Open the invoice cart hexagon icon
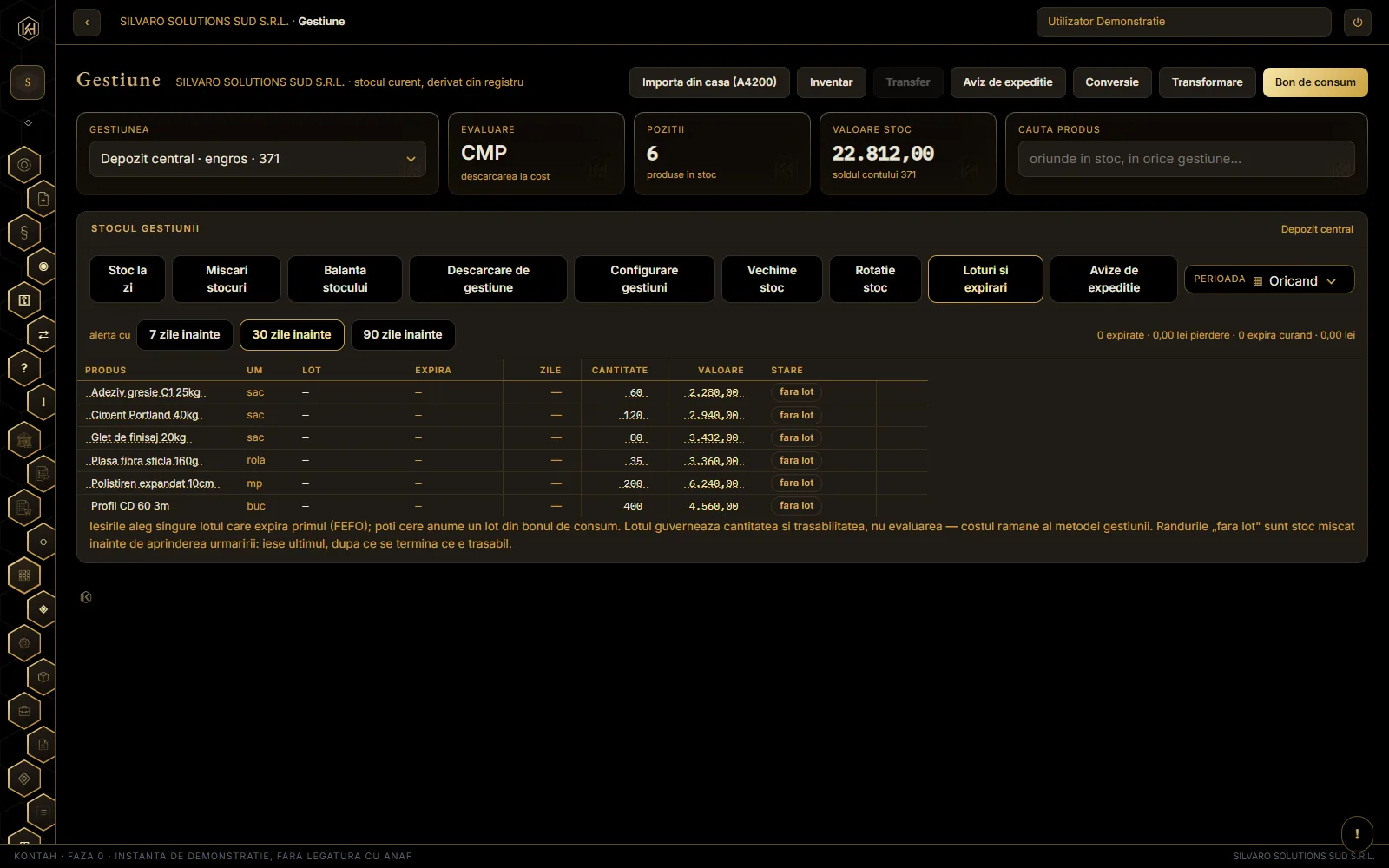1389x868 pixels. pyautogui.click(x=24, y=508)
